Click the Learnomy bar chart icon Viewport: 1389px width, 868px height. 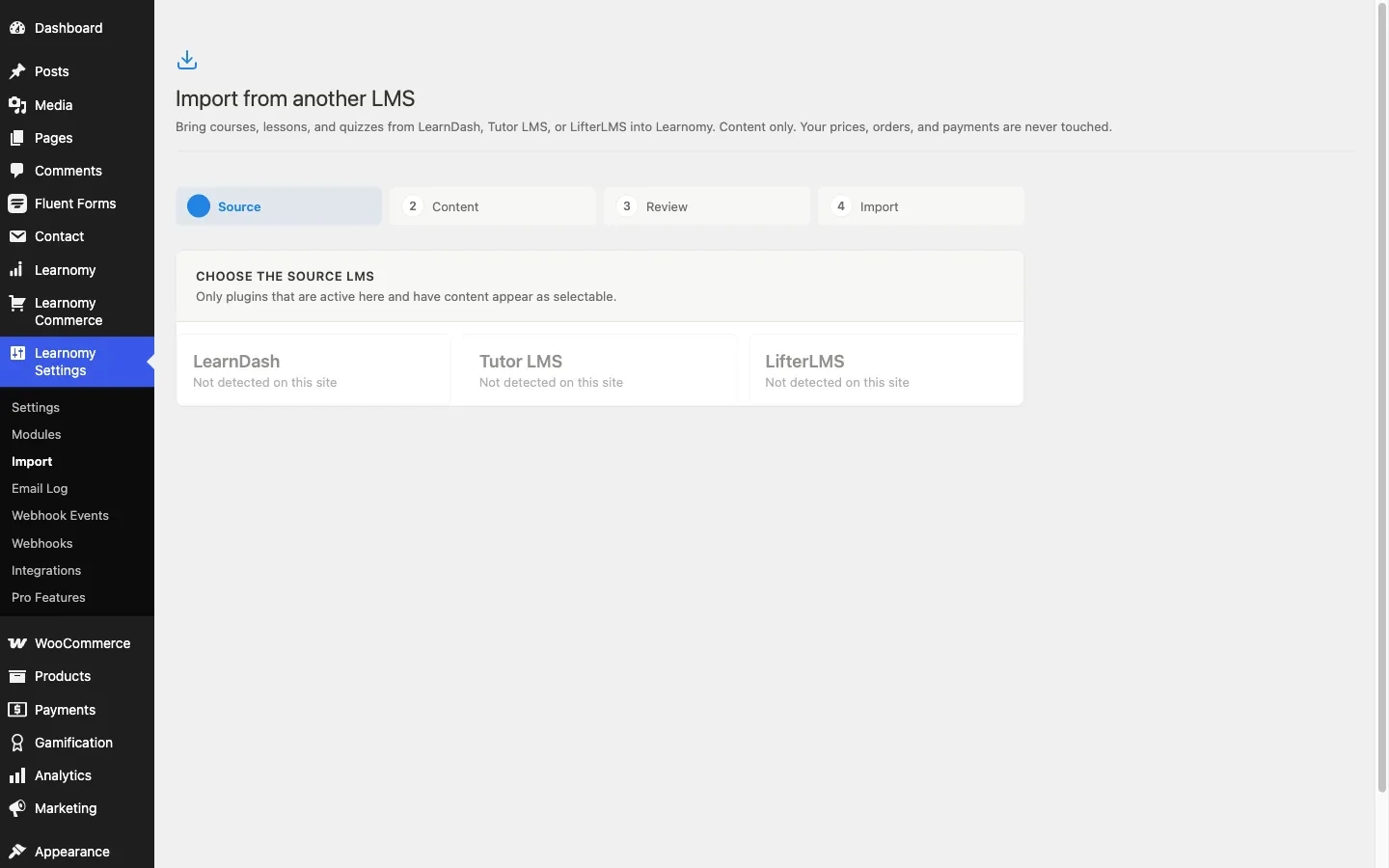[17, 270]
